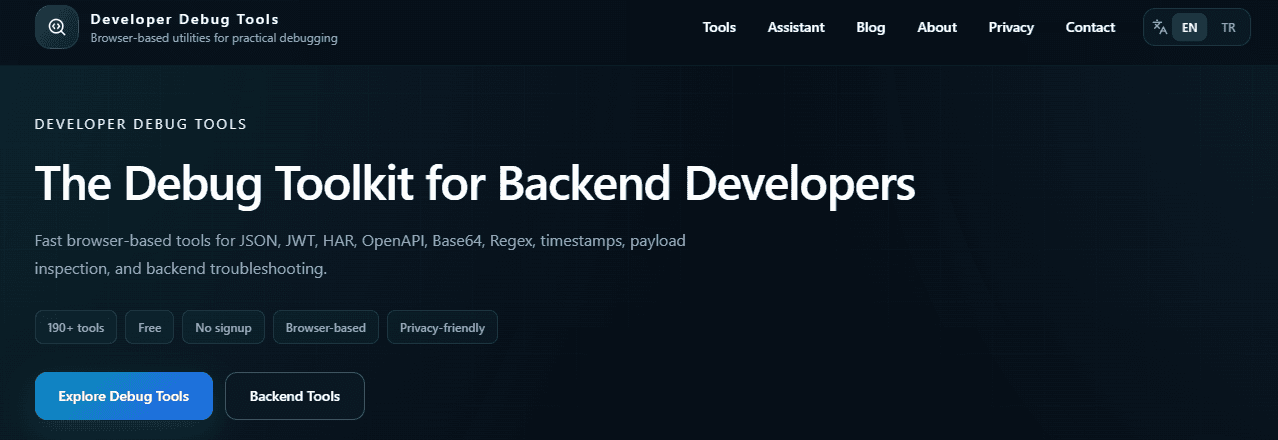Click the No signup badge

pyautogui.click(x=224, y=327)
